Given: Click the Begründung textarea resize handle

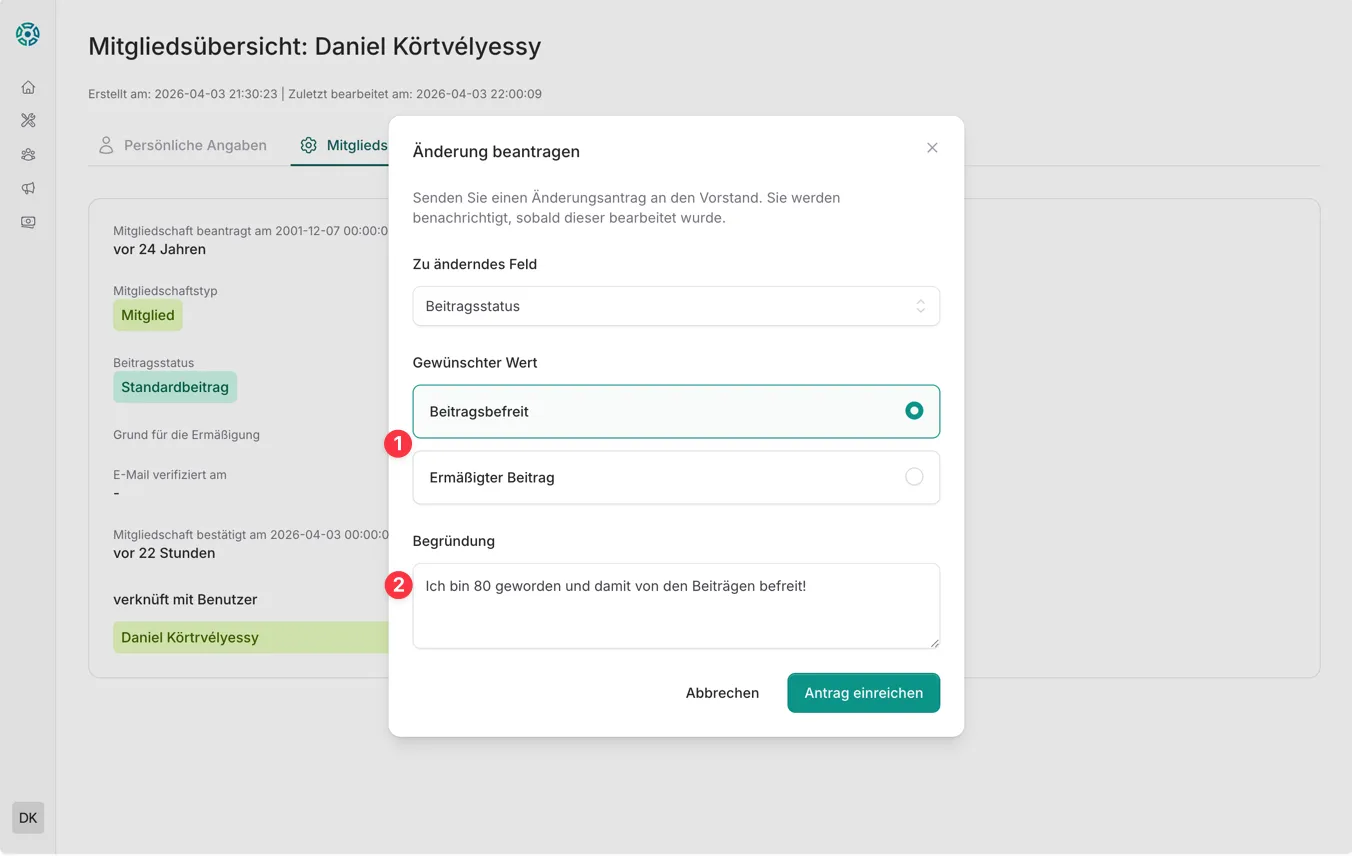Looking at the screenshot, I should tap(935, 643).
